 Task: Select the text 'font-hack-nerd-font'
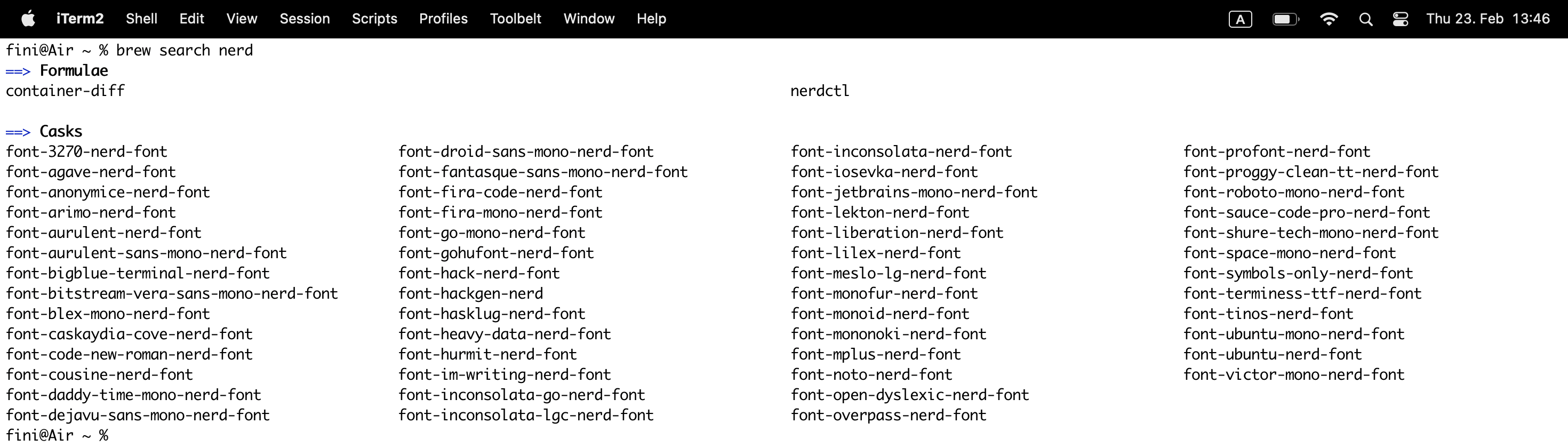pos(479,273)
